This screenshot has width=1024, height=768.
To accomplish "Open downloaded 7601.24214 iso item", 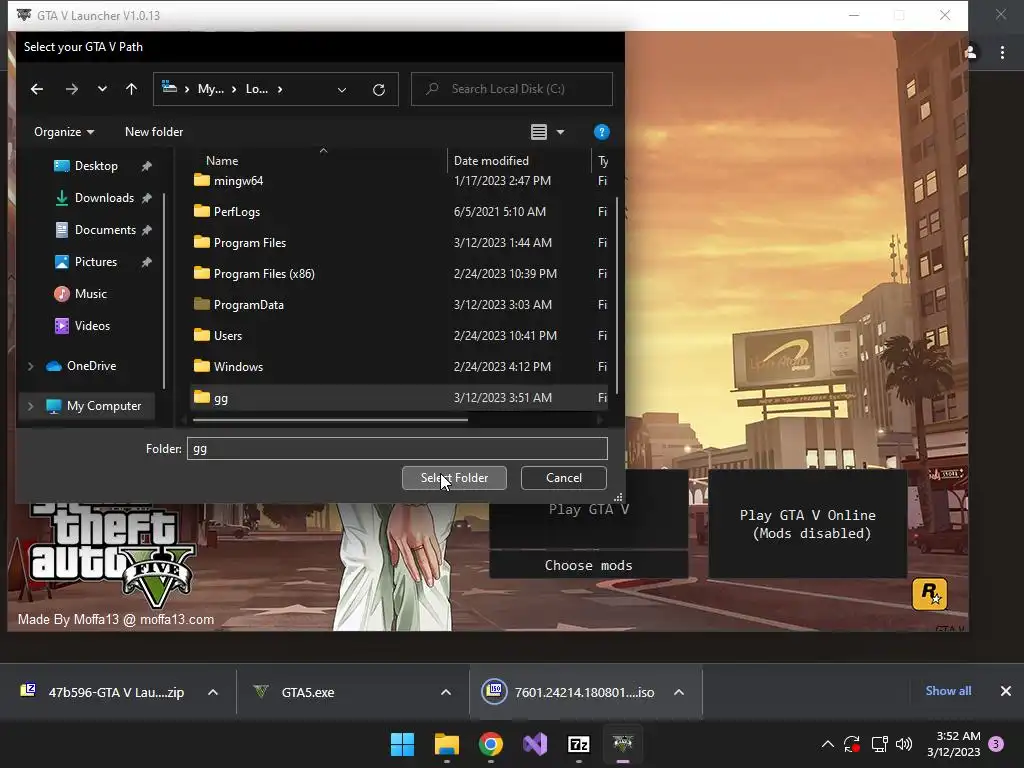I will pos(567,692).
